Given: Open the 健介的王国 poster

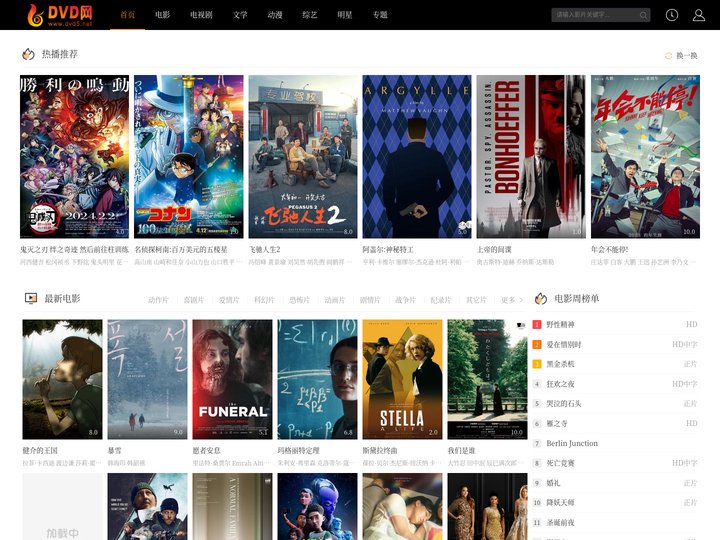Looking at the screenshot, I should (x=62, y=379).
